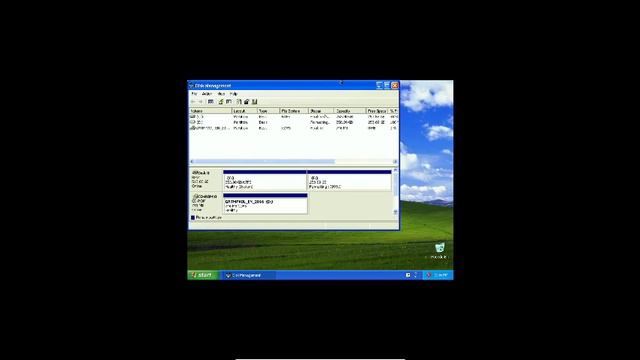Sort by the File System column header
The image size is (640, 360).
click(x=293, y=111)
